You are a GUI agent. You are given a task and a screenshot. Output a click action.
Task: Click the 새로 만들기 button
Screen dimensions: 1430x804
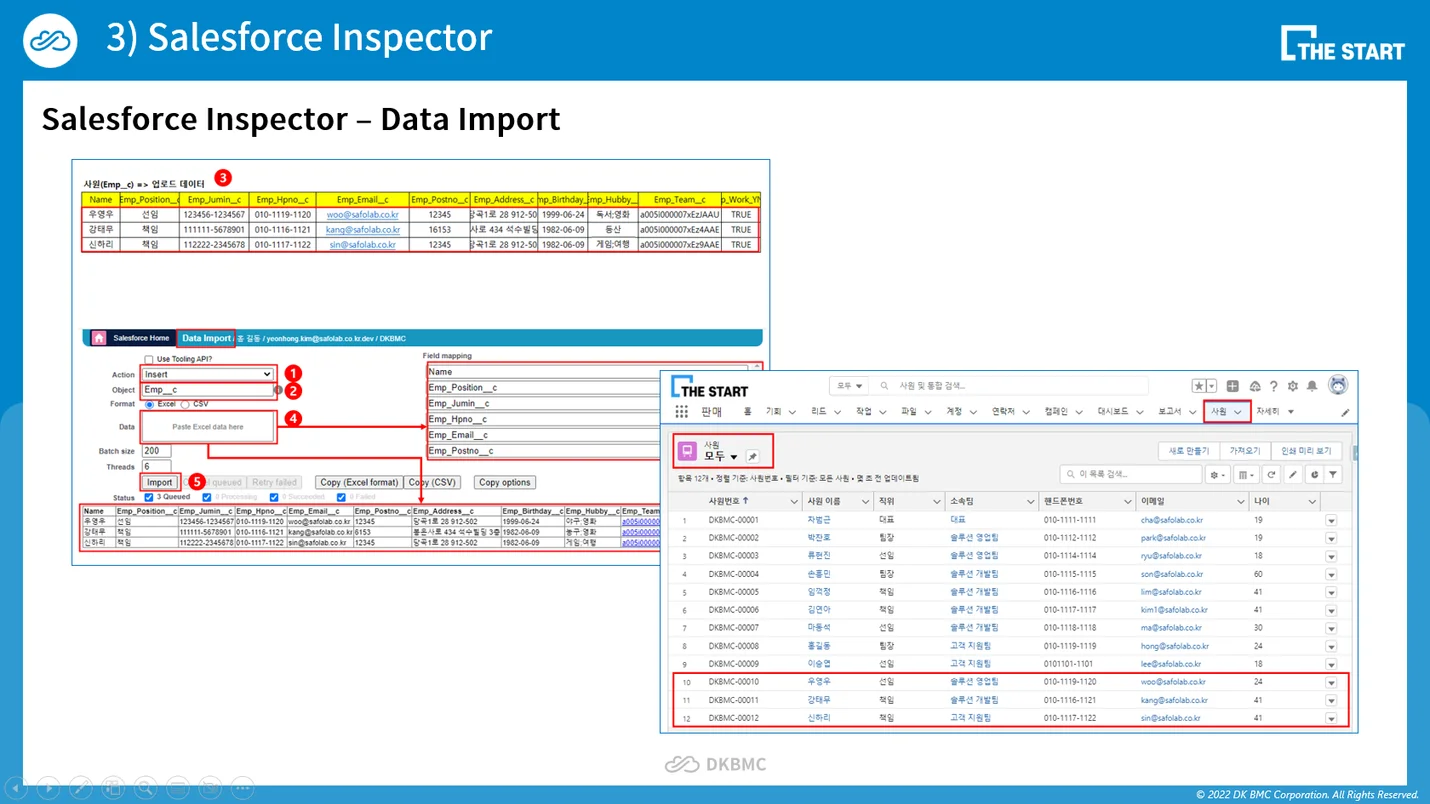point(1188,451)
